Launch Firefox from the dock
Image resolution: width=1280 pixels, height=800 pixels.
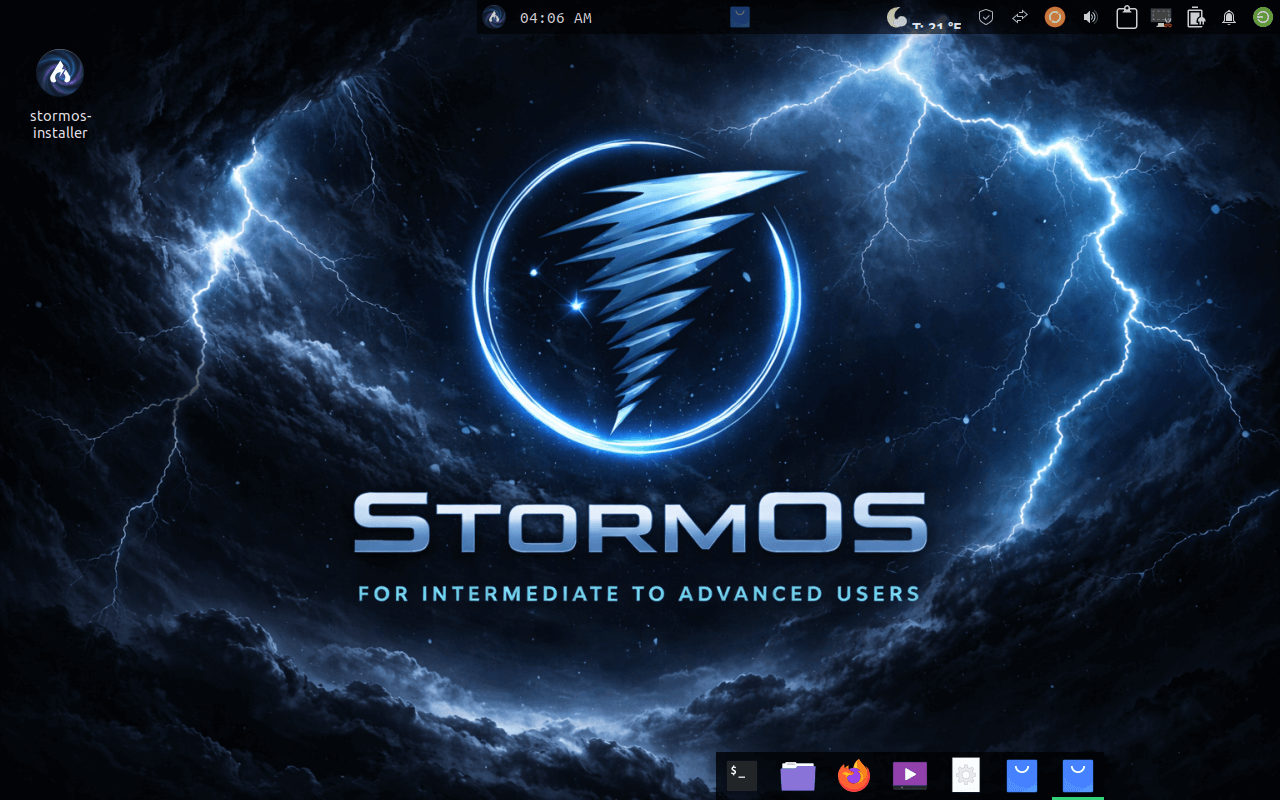[853, 773]
